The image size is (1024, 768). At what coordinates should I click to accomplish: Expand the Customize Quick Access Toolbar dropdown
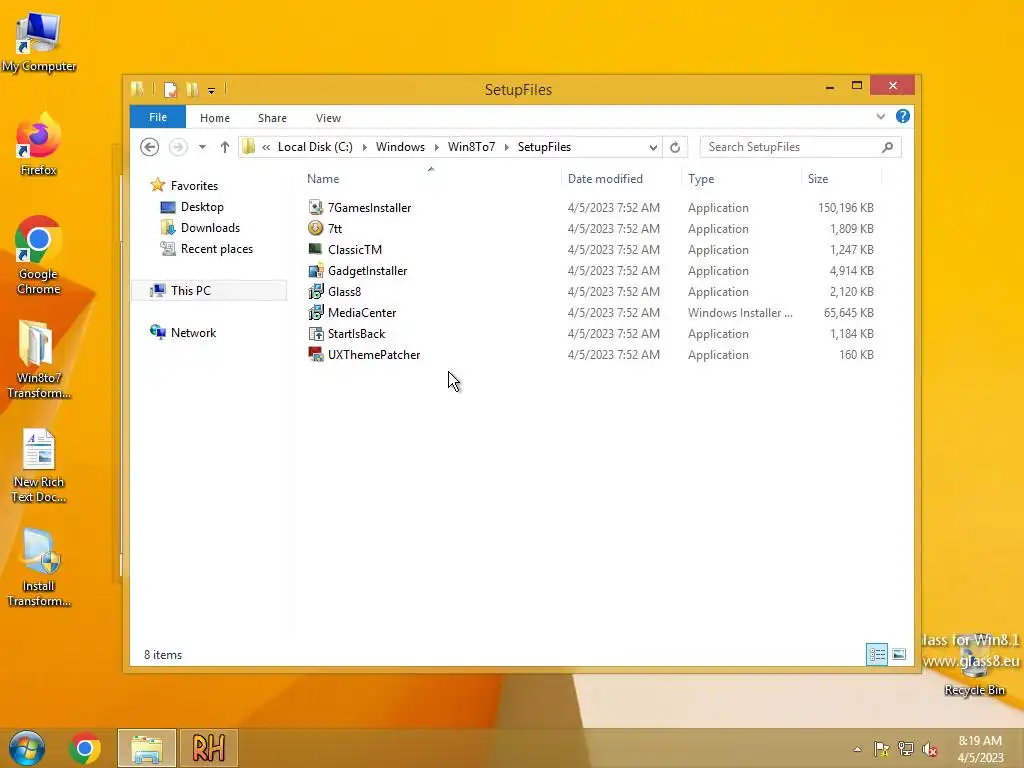212,91
